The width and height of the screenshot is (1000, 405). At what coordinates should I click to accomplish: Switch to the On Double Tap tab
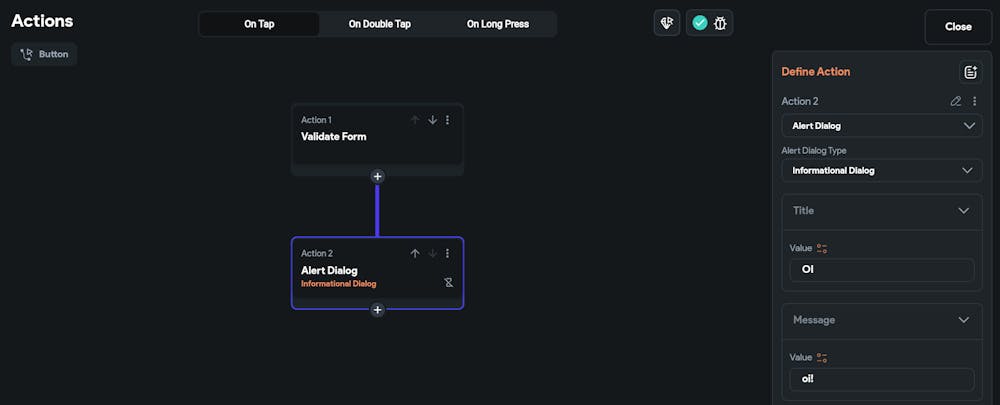[x=379, y=24]
